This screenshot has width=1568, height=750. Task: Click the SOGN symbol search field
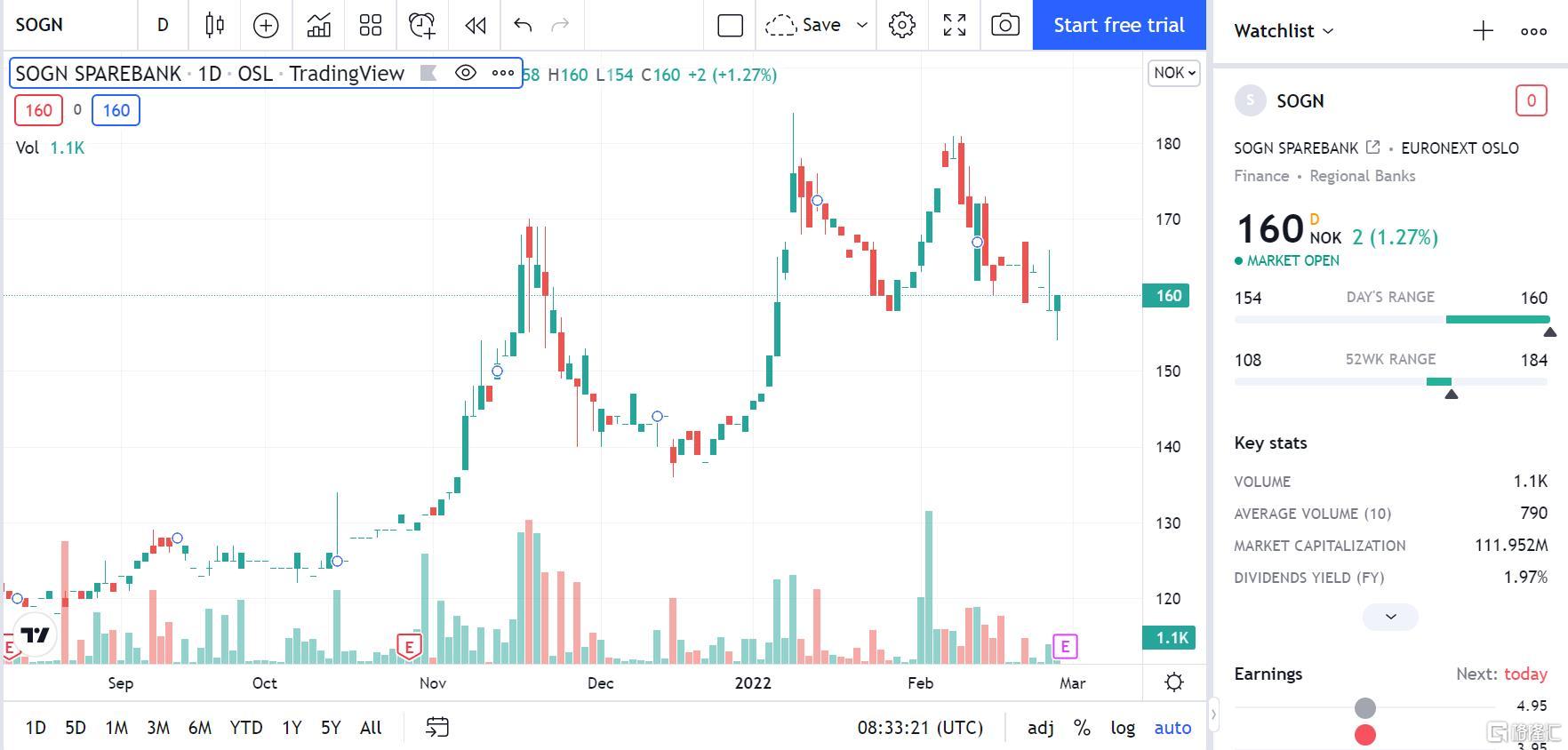click(x=71, y=25)
